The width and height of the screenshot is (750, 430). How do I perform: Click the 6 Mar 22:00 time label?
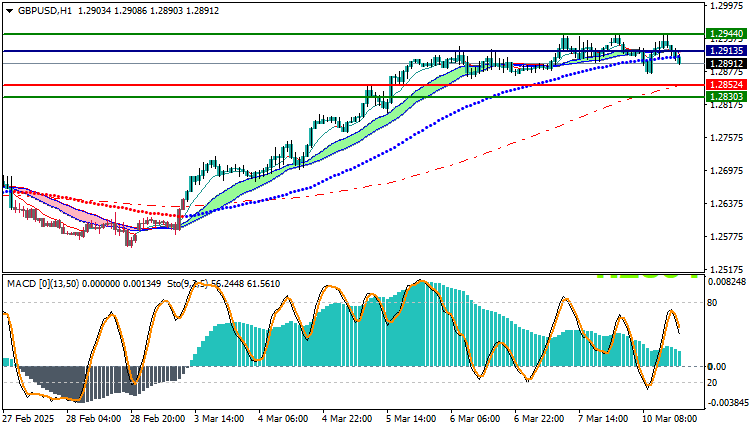[x=540, y=419]
